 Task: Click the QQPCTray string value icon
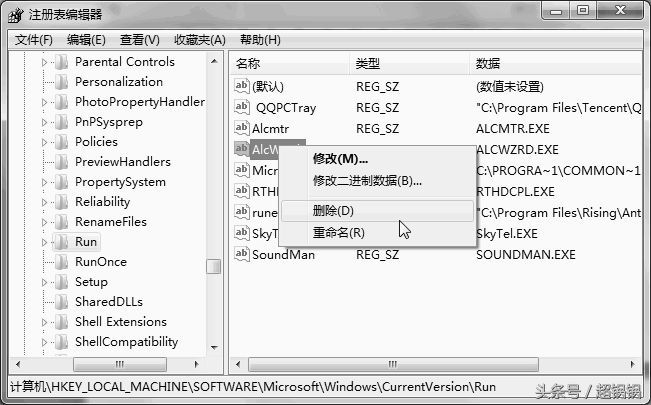(242, 107)
